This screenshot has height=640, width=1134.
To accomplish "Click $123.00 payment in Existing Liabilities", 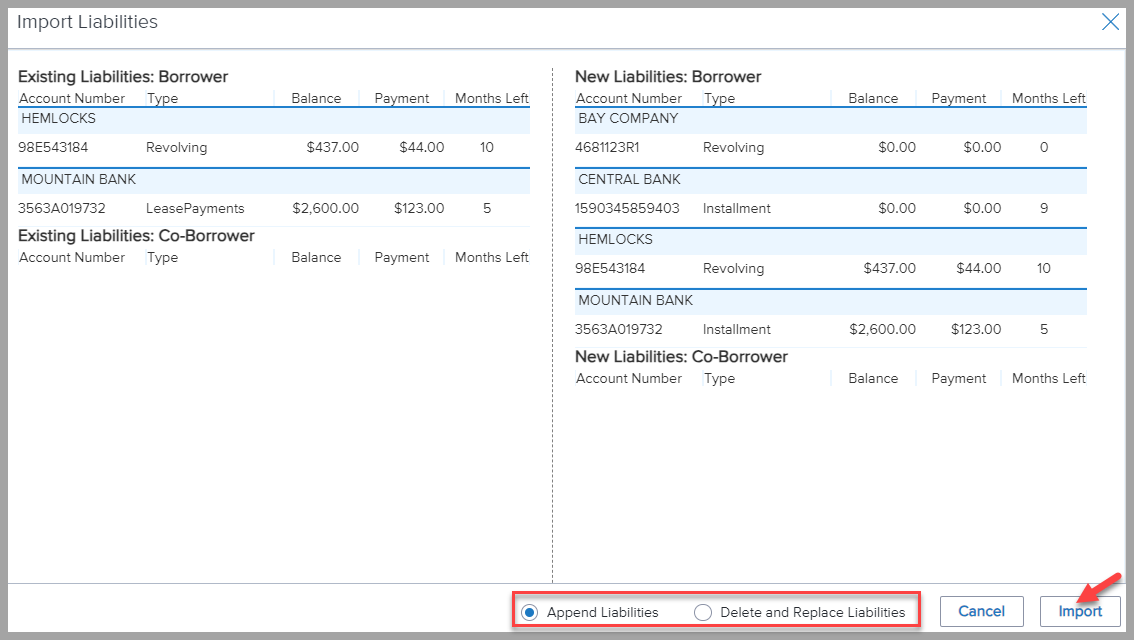I will [x=419, y=208].
